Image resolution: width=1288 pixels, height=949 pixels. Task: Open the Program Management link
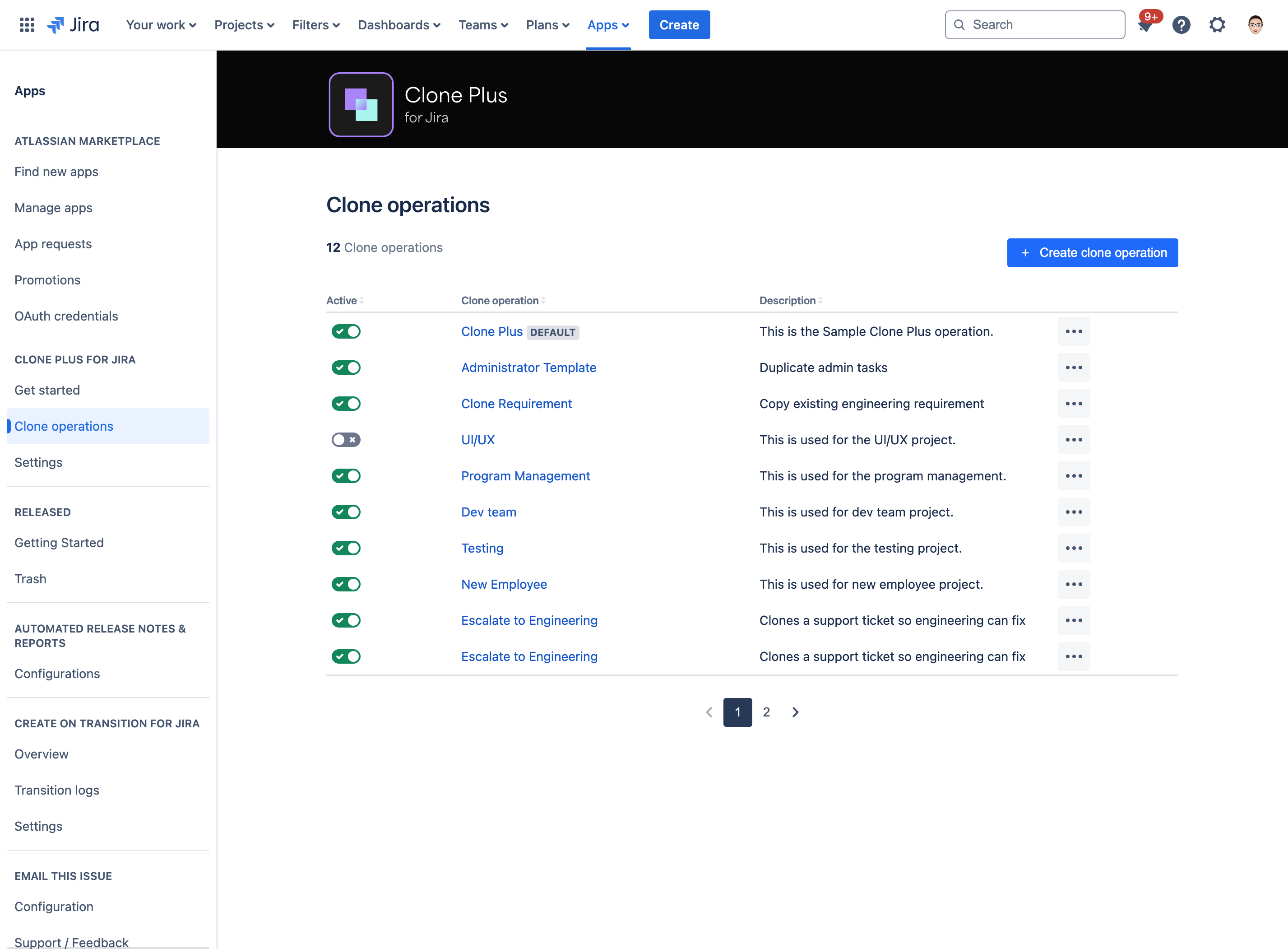click(x=525, y=476)
